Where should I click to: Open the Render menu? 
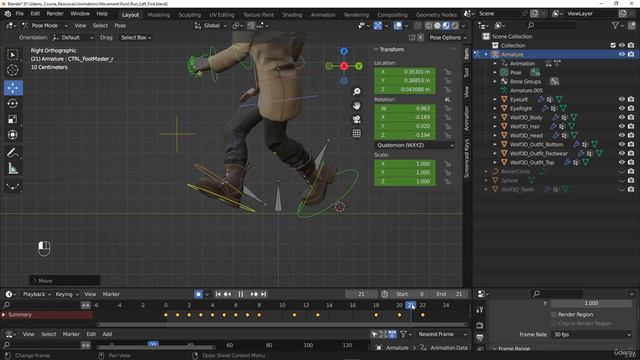(55, 13)
